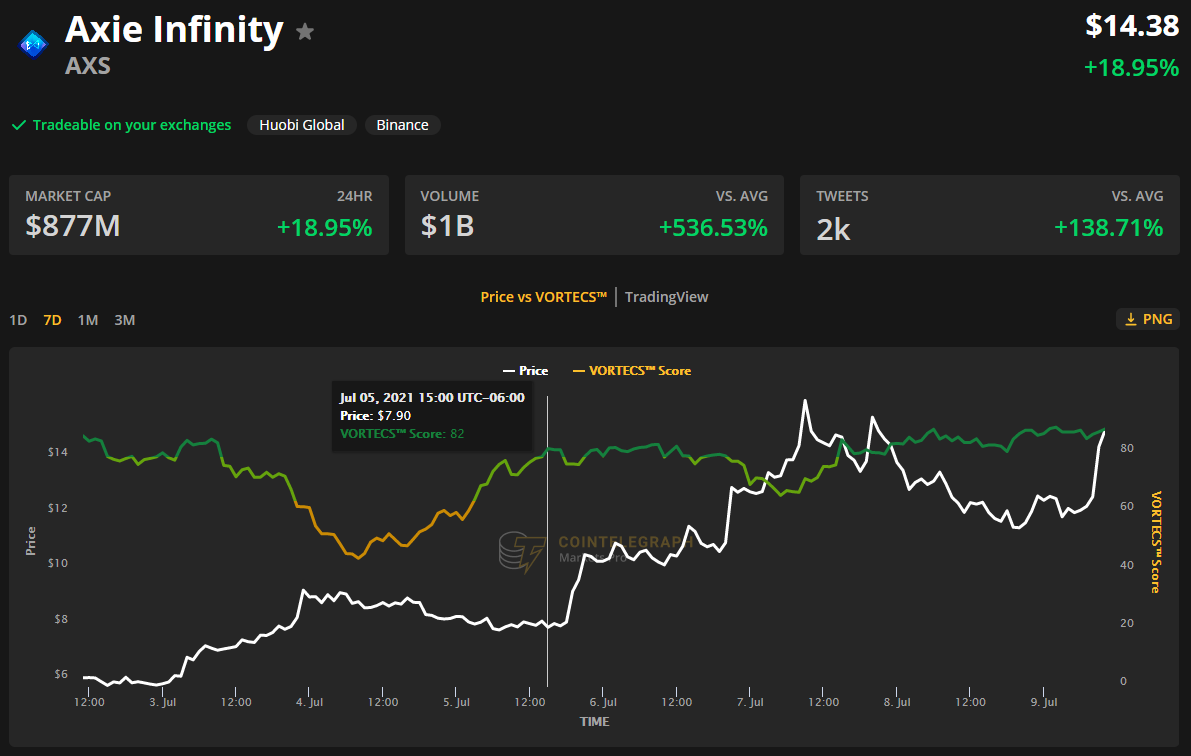Switch to the 1M time range
Viewport: 1191px width, 756px height.
tap(88, 320)
